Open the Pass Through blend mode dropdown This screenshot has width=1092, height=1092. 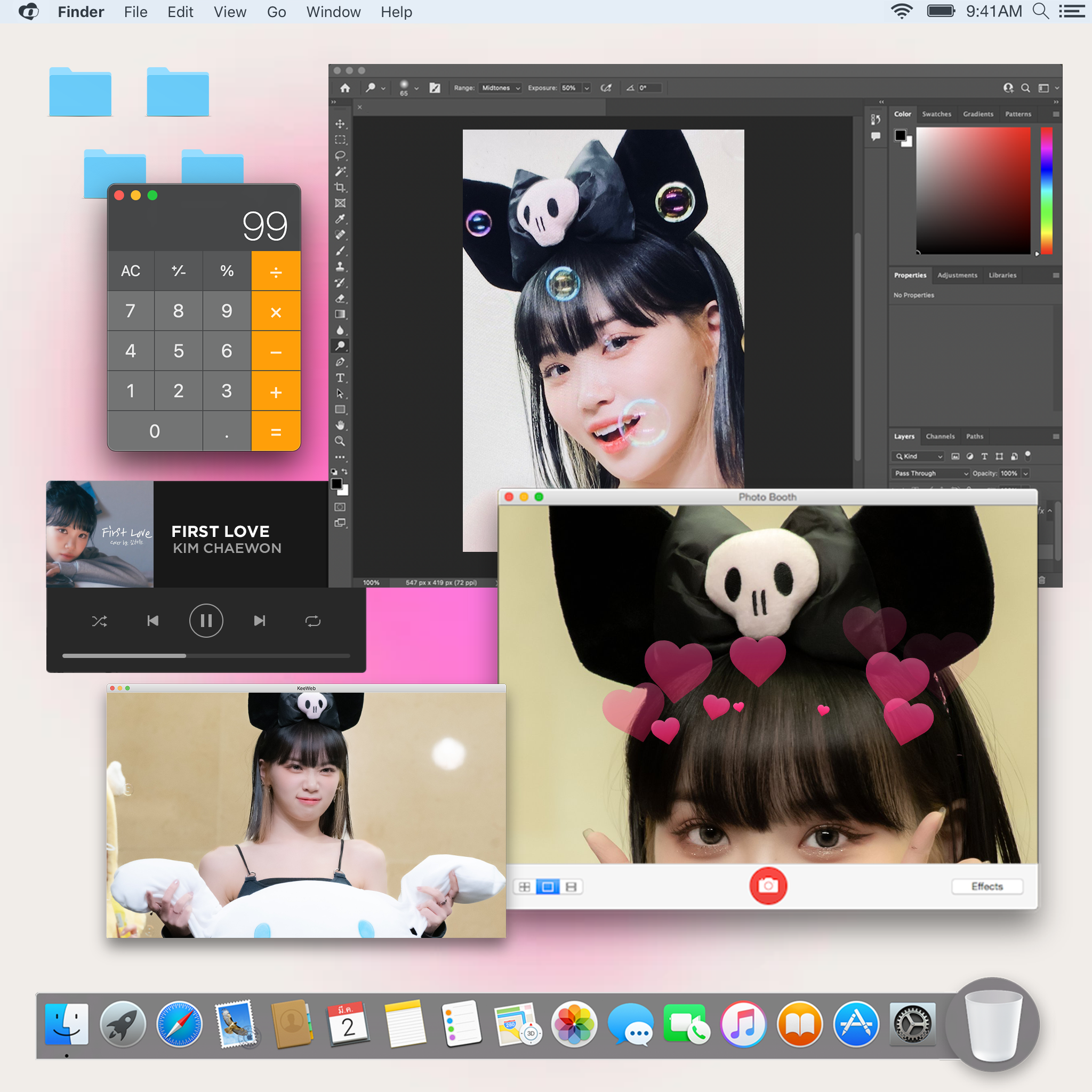click(931, 473)
